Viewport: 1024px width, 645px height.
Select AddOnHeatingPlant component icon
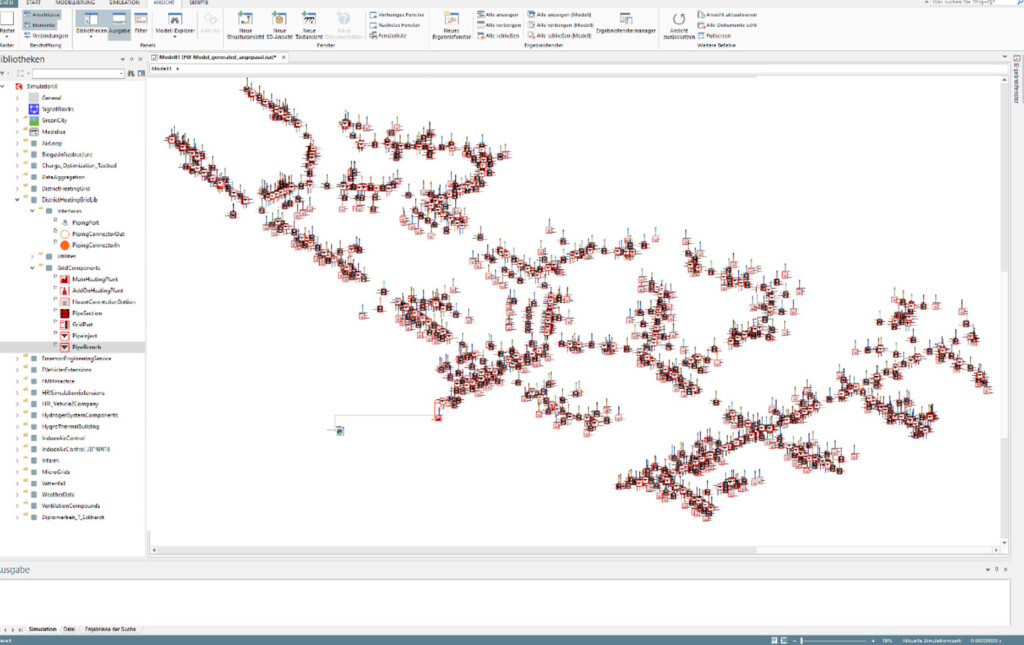coord(65,291)
